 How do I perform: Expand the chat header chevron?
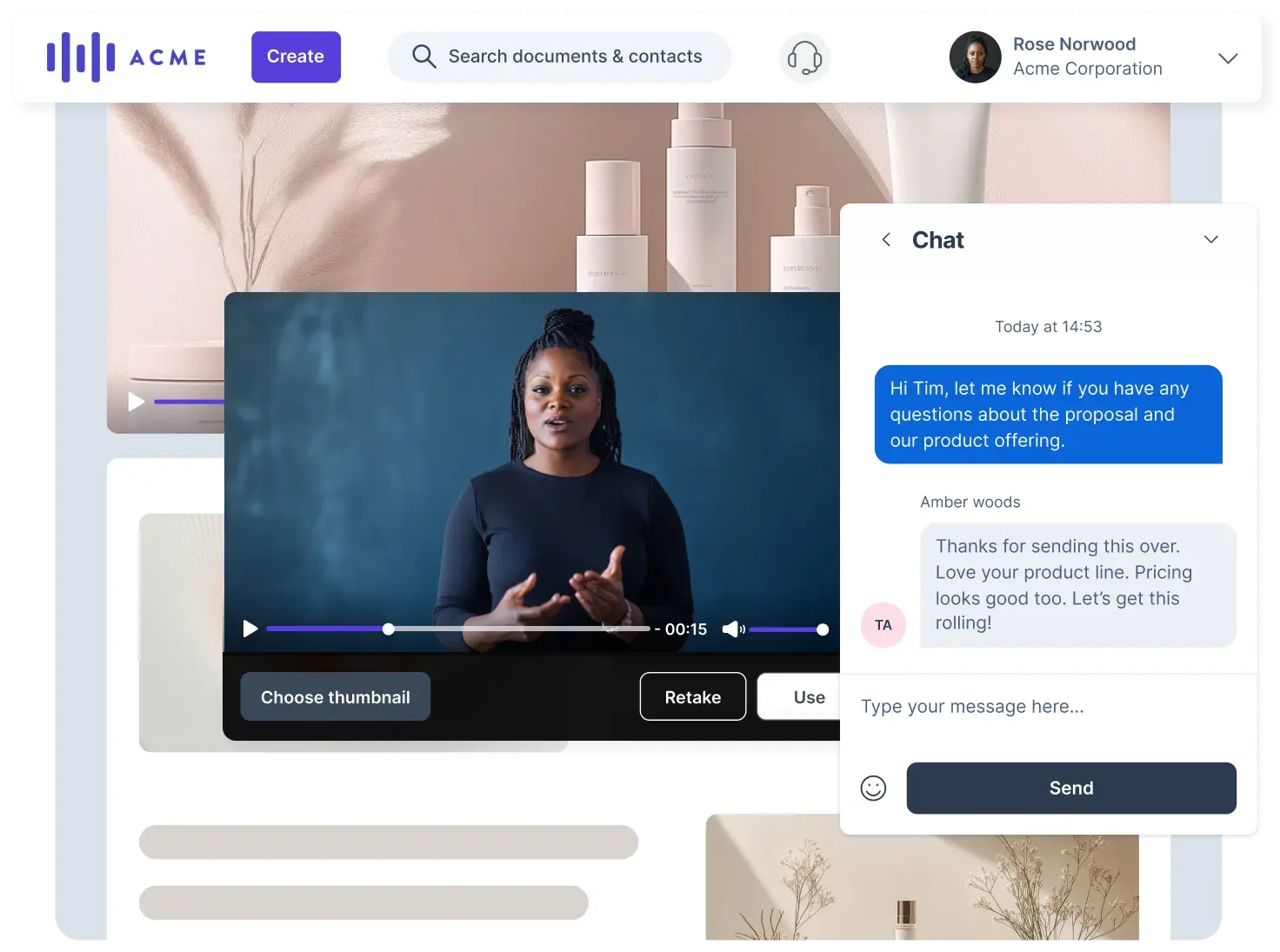pos(1210,239)
